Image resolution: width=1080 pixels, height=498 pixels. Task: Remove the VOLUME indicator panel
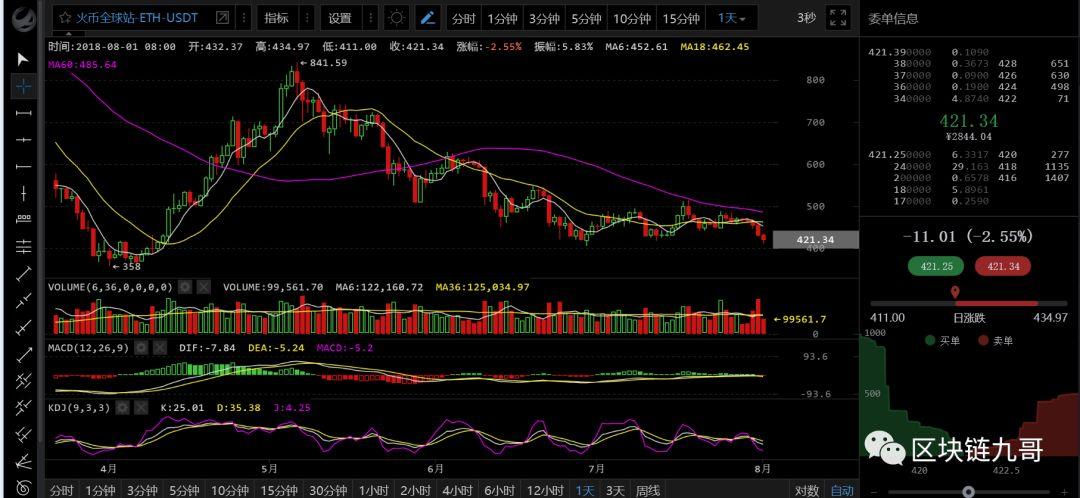[x=203, y=287]
